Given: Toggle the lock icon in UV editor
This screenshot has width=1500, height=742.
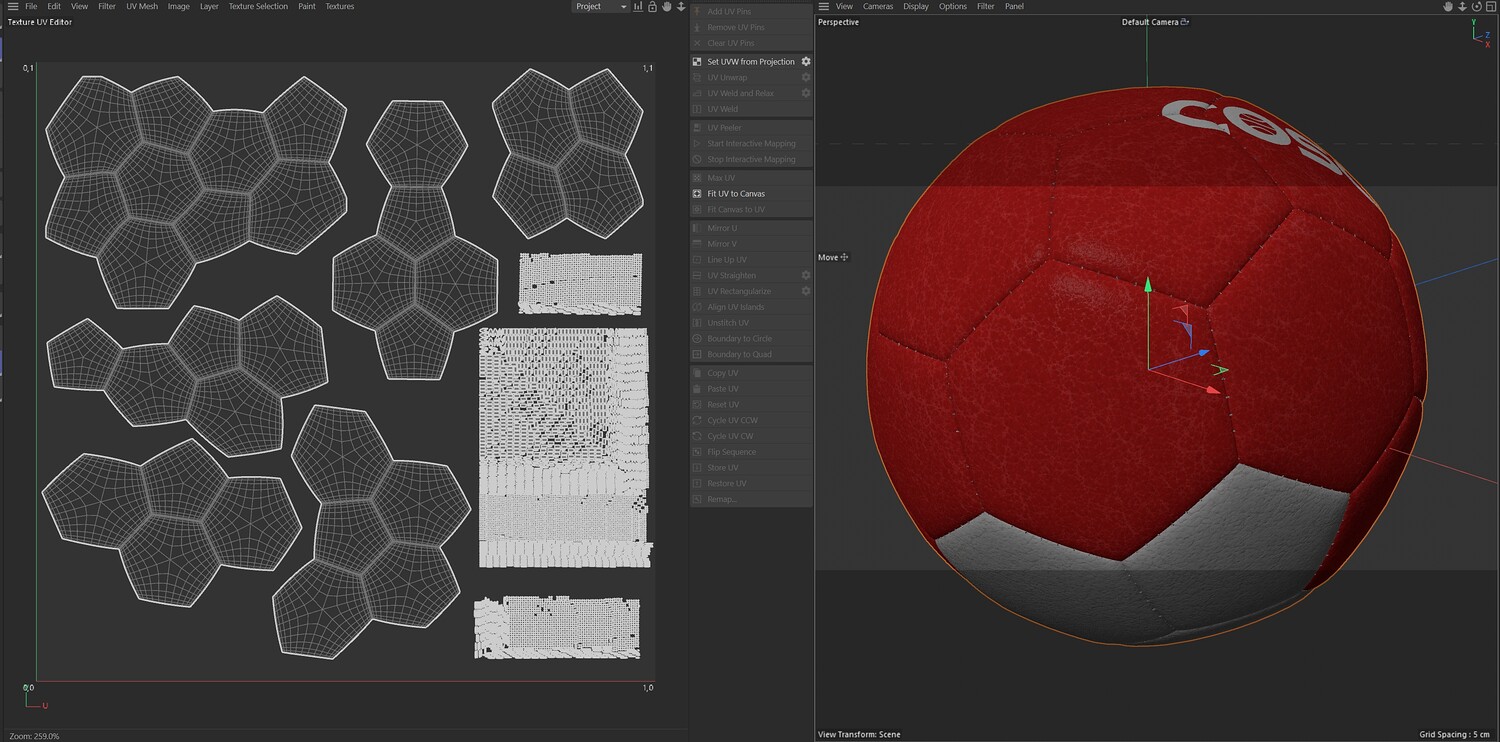Looking at the screenshot, I should pyautogui.click(x=652, y=6).
